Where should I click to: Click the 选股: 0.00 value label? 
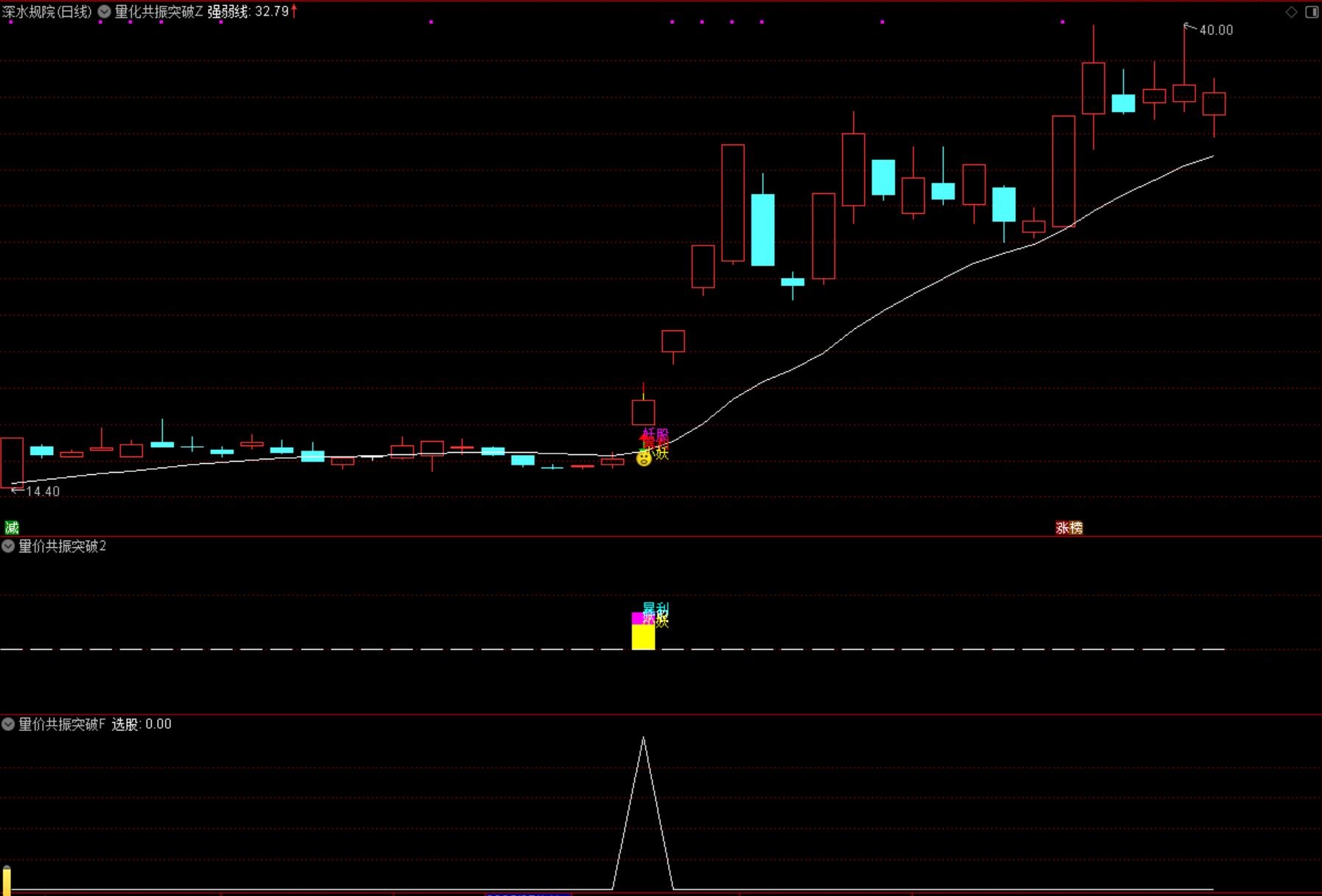pyautogui.click(x=142, y=724)
